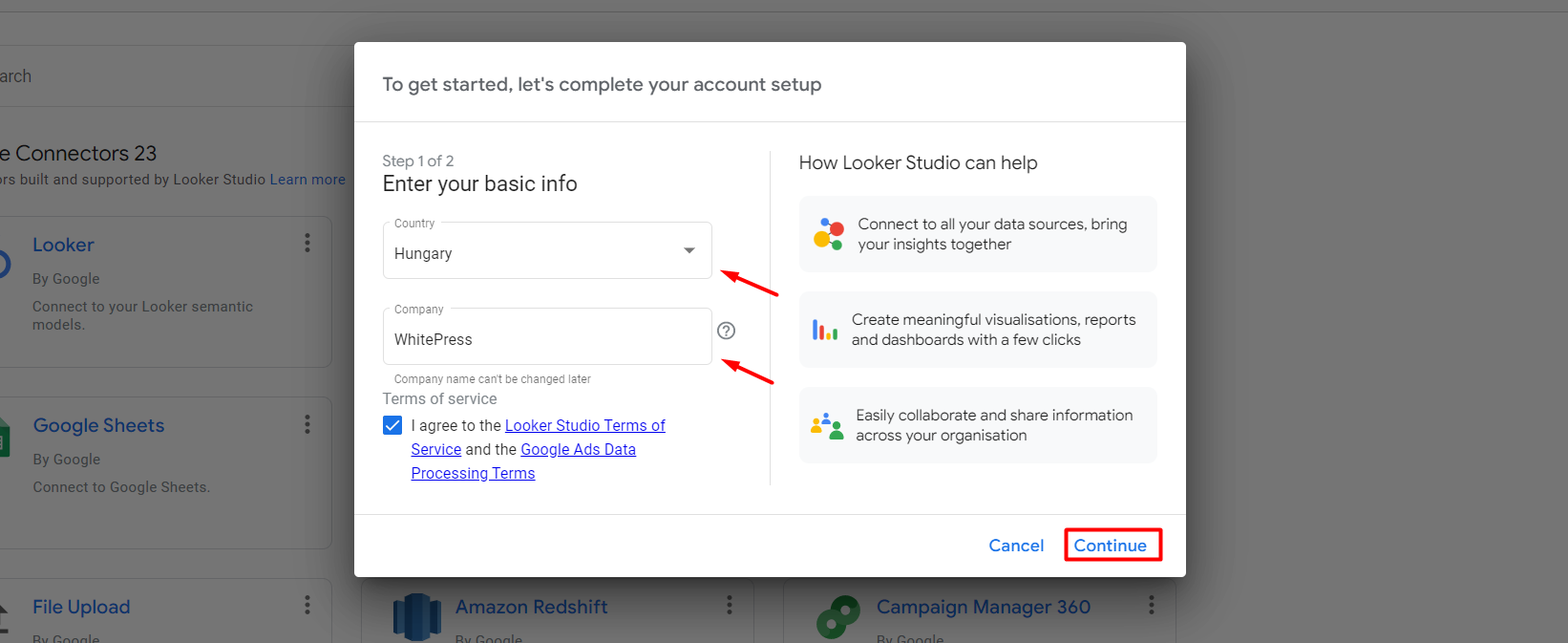Uncheck the terms of service agreement checkbox

(392, 425)
